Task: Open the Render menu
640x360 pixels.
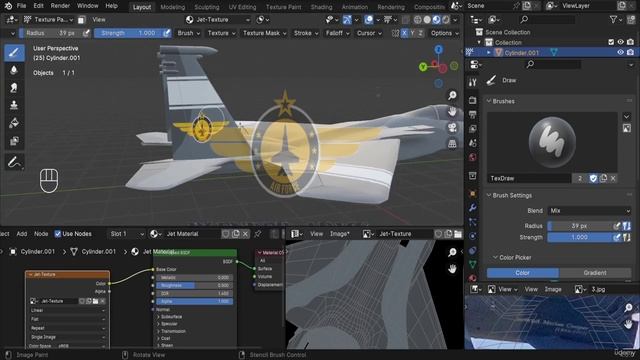Action: [60, 6]
